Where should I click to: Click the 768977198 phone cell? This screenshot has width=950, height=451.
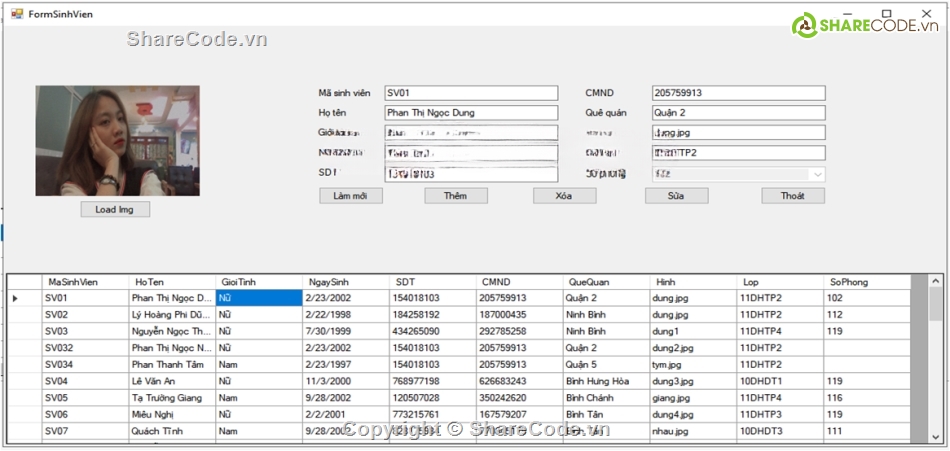433,381
